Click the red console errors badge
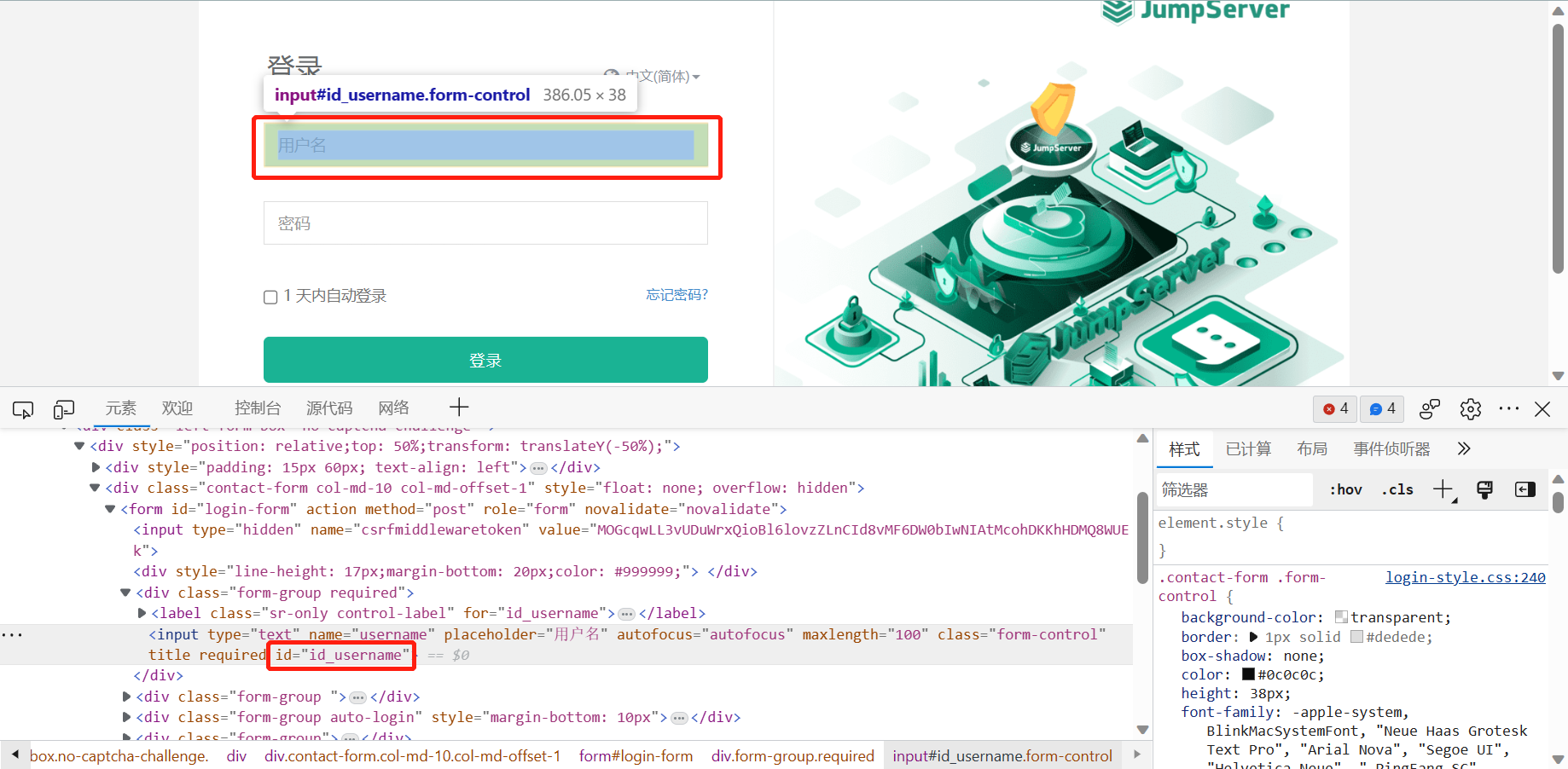The width and height of the screenshot is (1568, 769). tap(1334, 409)
